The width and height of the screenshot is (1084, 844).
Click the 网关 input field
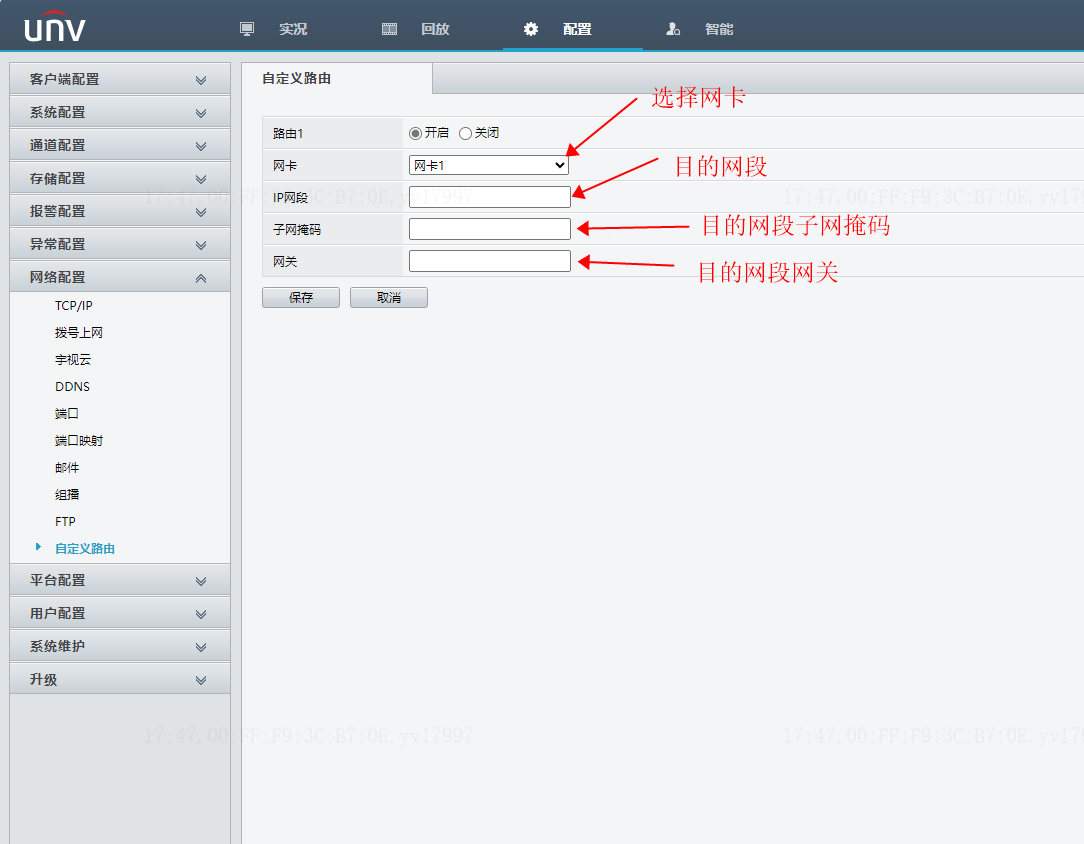click(x=489, y=261)
